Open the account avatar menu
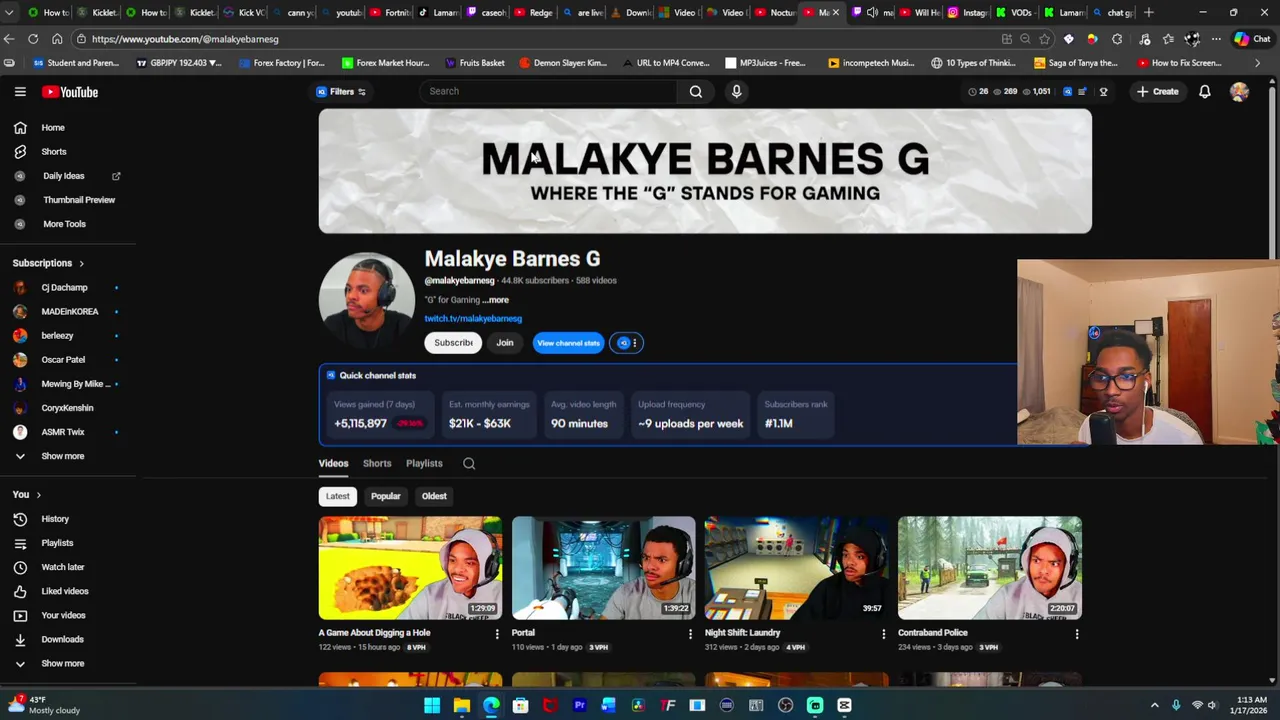This screenshot has height=720, width=1280. point(1239,91)
